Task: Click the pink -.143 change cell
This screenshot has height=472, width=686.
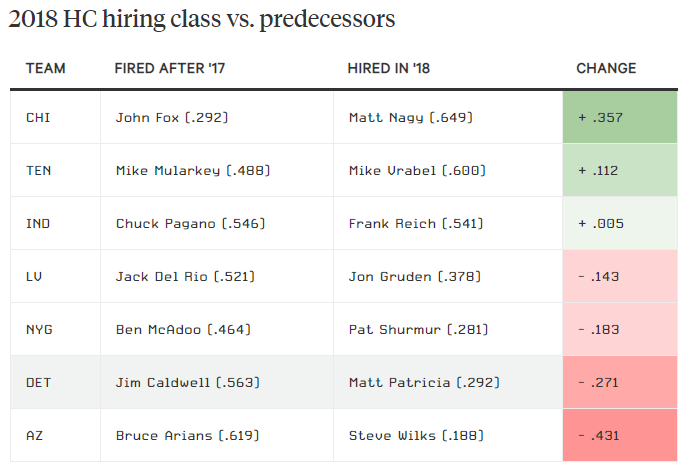Action: pyautogui.click(x=620, y=277)
